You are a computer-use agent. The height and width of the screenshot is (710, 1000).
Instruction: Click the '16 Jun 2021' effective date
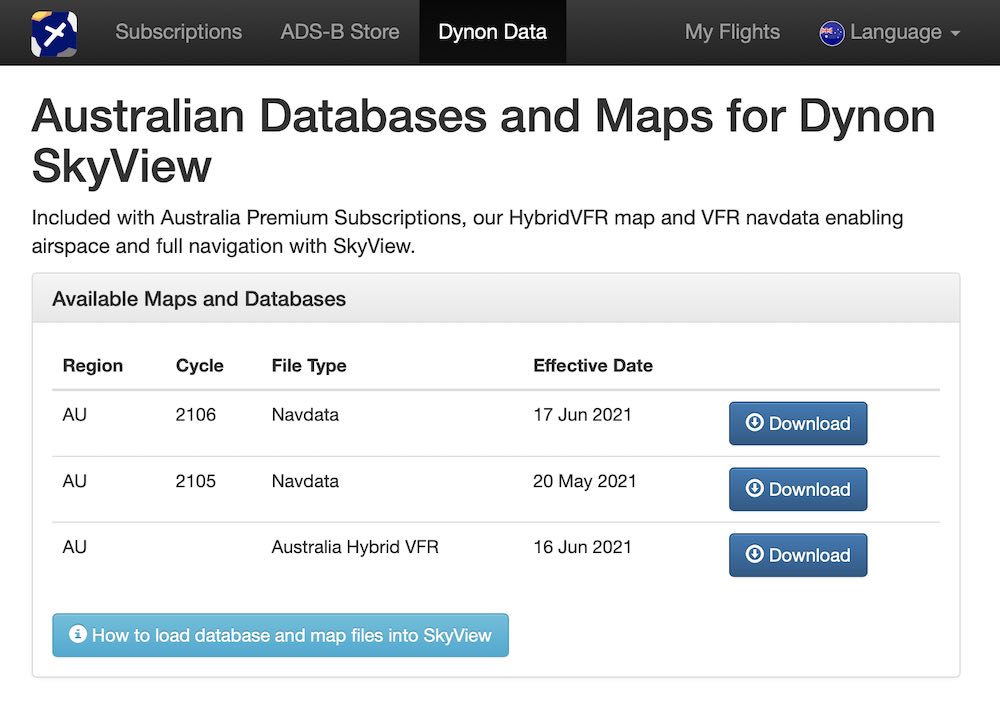tap(582, 547)
